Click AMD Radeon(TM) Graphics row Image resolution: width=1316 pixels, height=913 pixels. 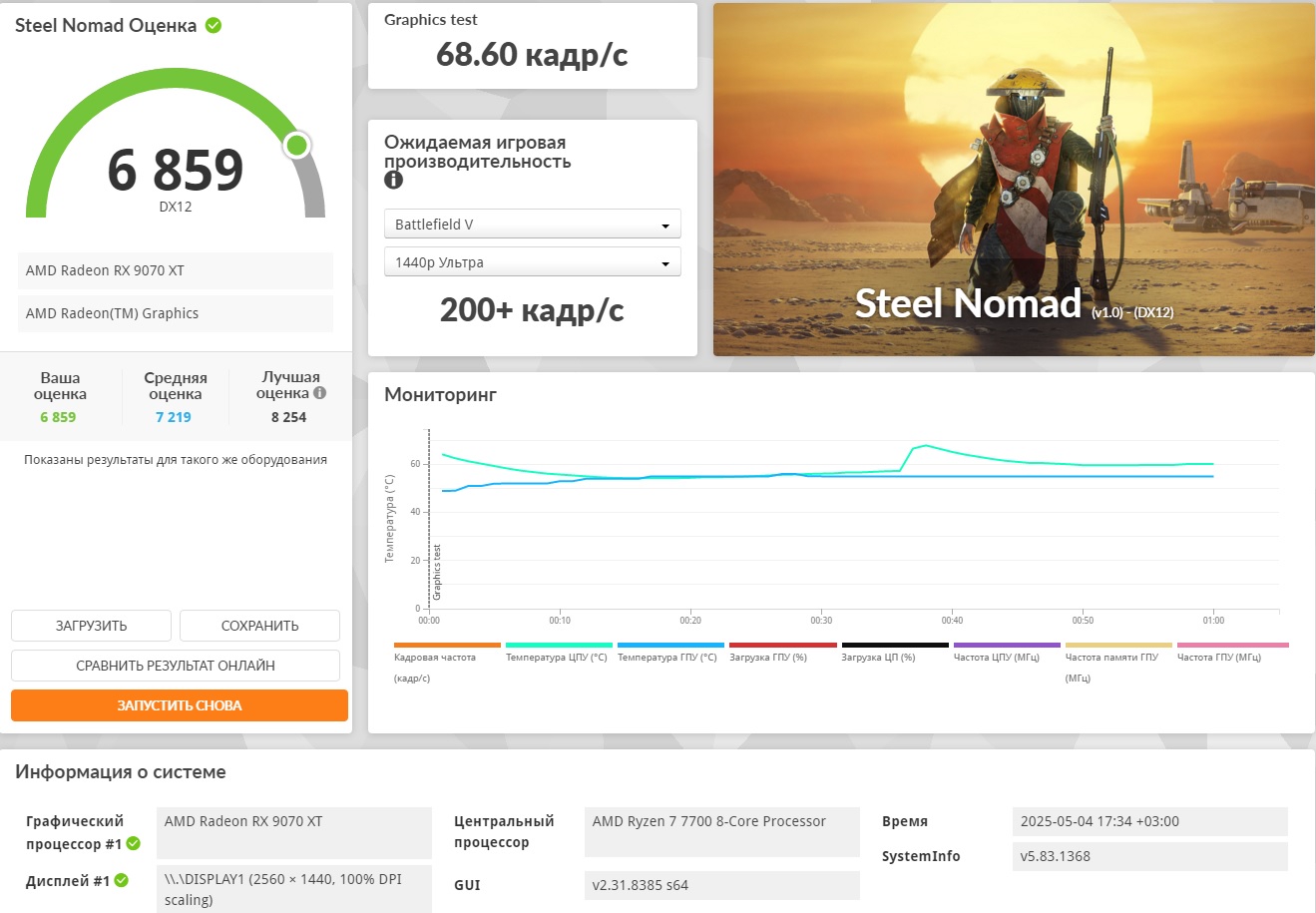pos(176,313)
